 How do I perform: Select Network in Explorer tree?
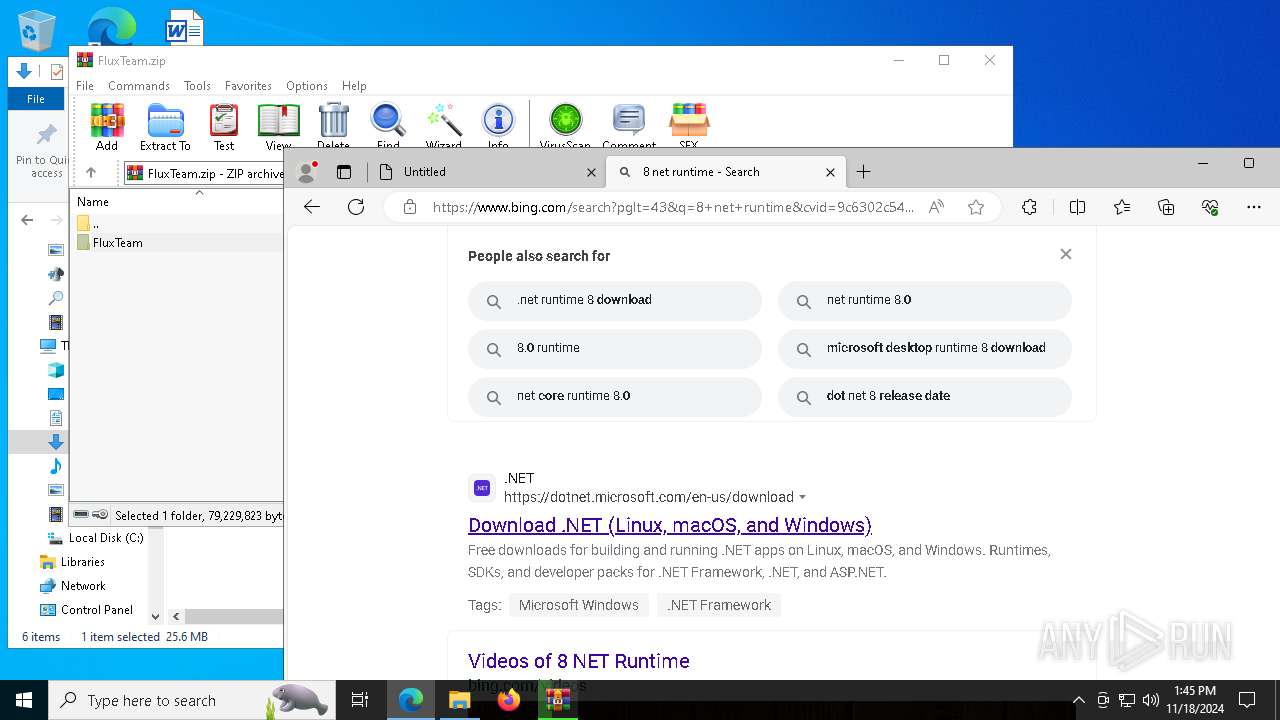click(83, 586)
